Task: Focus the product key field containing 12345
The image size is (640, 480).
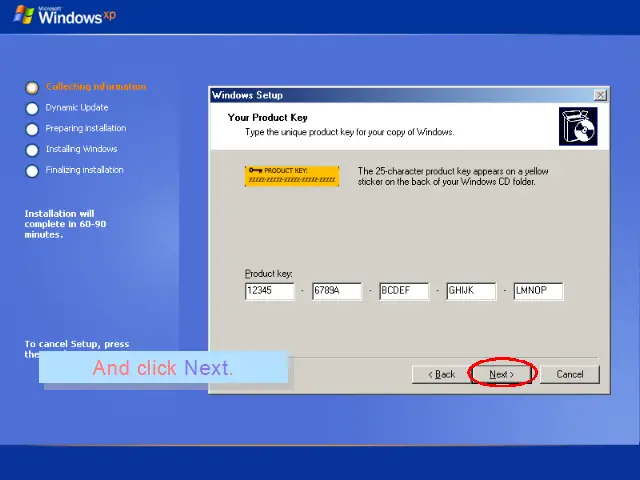Action: tap(270, 291)
